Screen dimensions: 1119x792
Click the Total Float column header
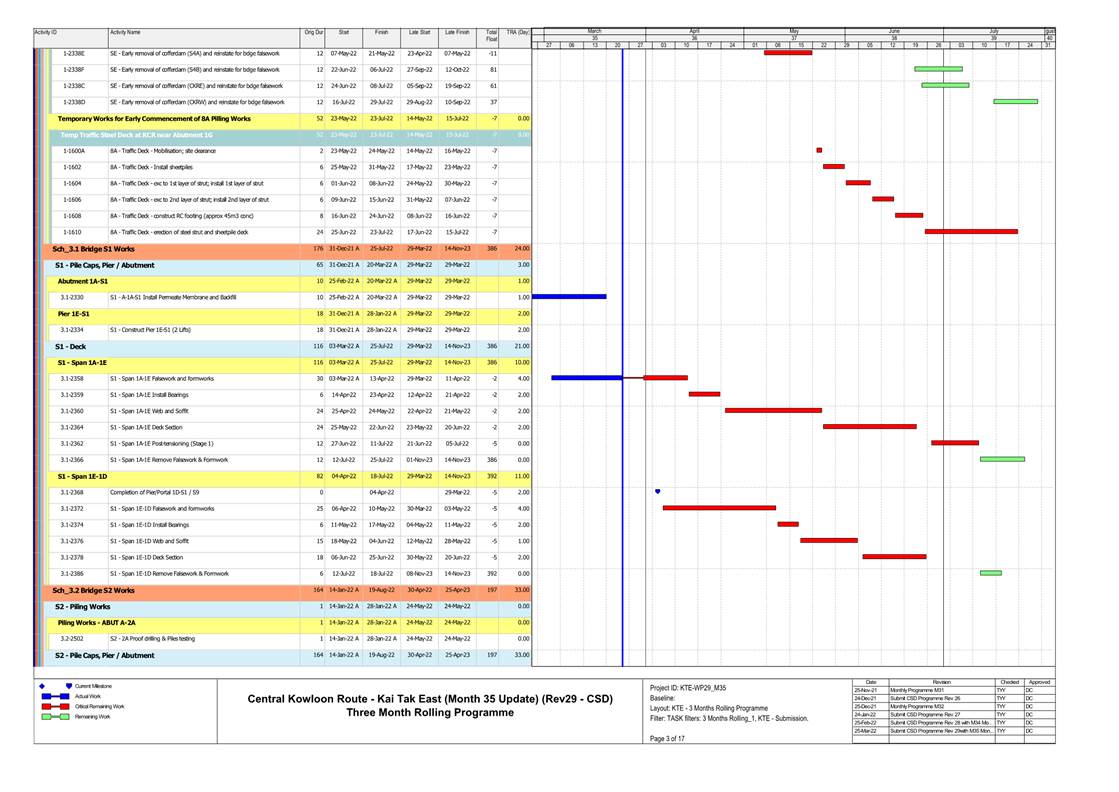[x=491, y=36]
